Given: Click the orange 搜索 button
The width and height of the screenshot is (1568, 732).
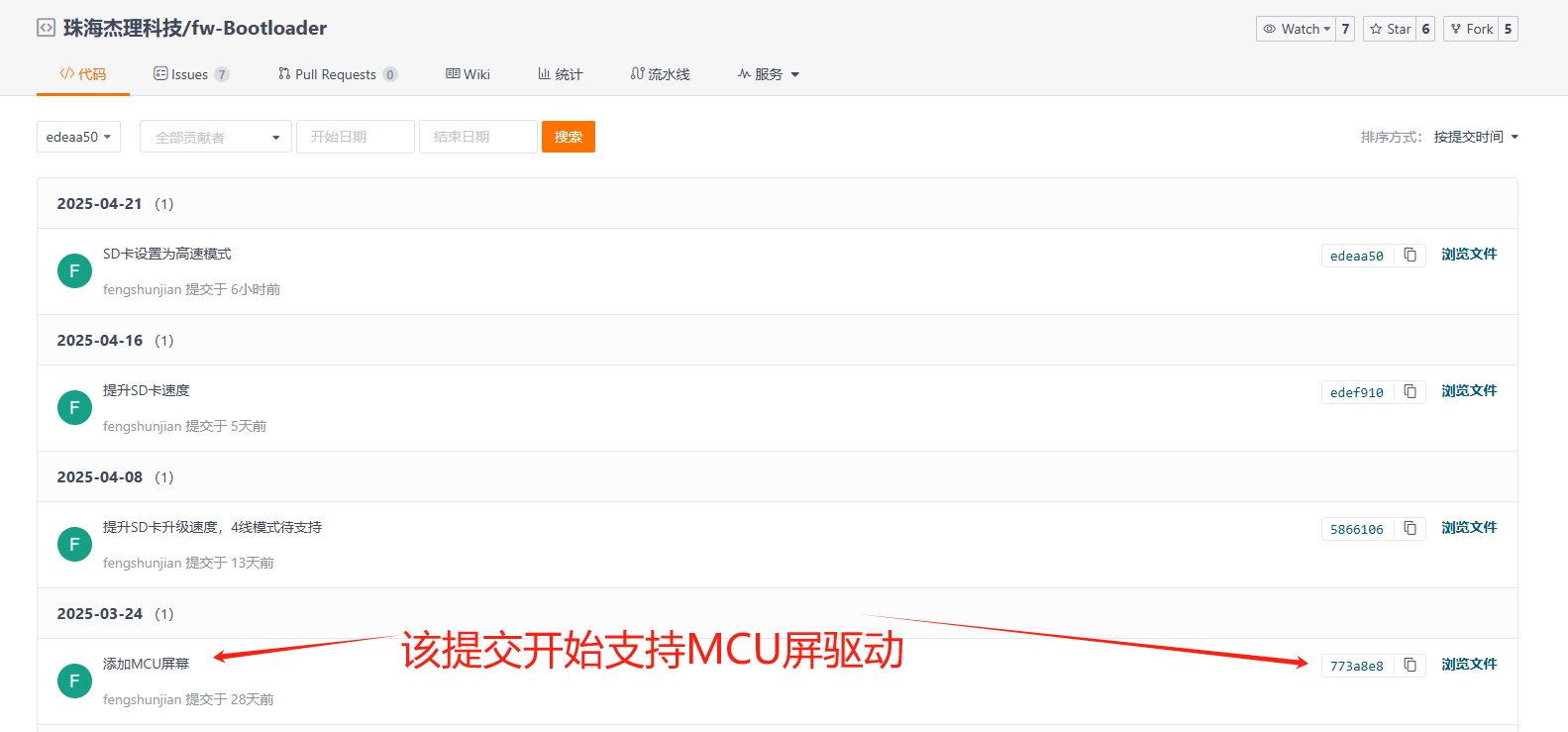Looking at the screenshot, I should pos(569,137).
